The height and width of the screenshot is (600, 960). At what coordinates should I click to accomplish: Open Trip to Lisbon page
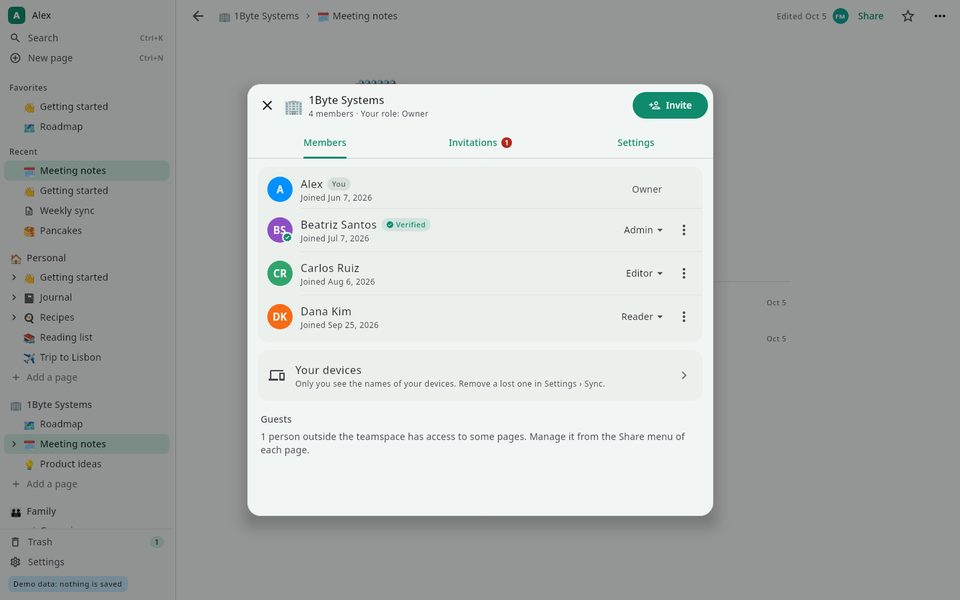tap(86, 358)
